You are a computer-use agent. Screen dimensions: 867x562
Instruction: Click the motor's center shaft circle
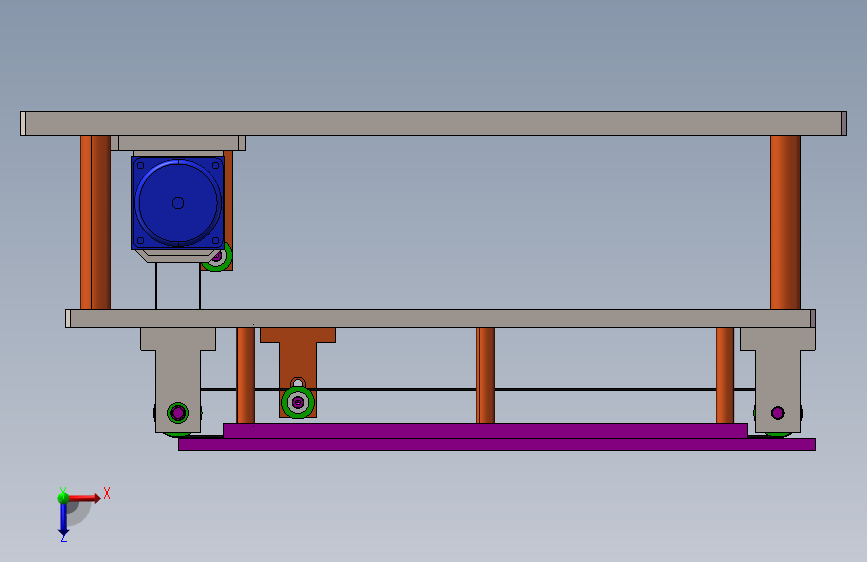tap(177, 203)
